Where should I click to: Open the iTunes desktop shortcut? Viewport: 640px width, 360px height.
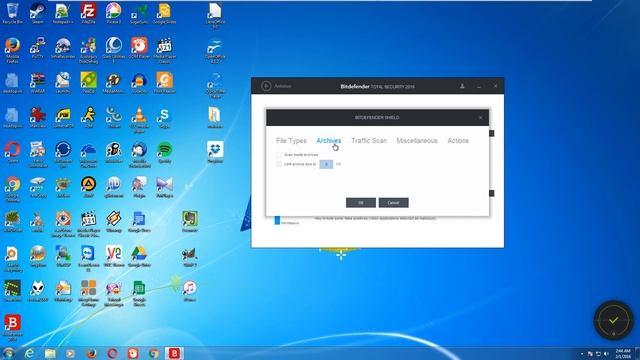click(x=190, y=291)
